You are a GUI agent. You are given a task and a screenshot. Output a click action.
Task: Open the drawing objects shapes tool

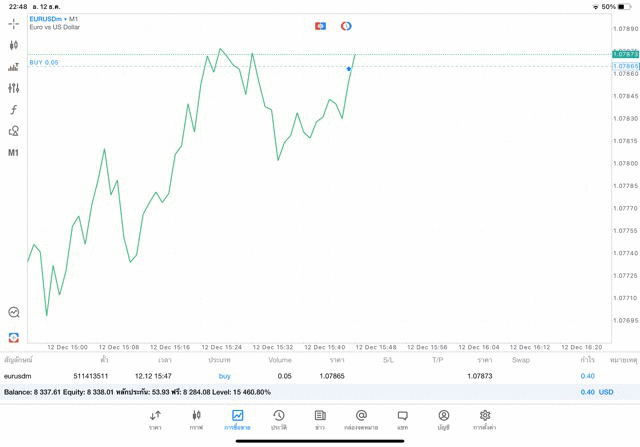tap(13, 131)
